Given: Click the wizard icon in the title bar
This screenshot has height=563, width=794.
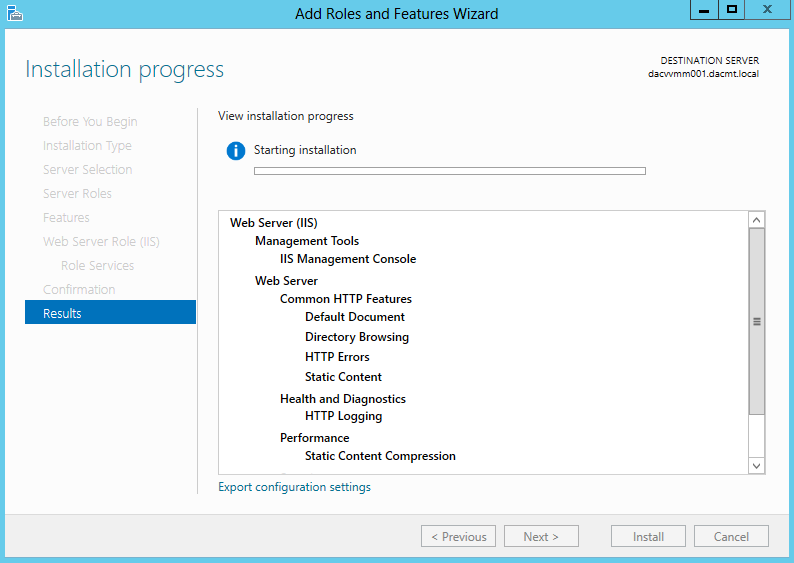Looking at the screenshot, I should (15, 13).
